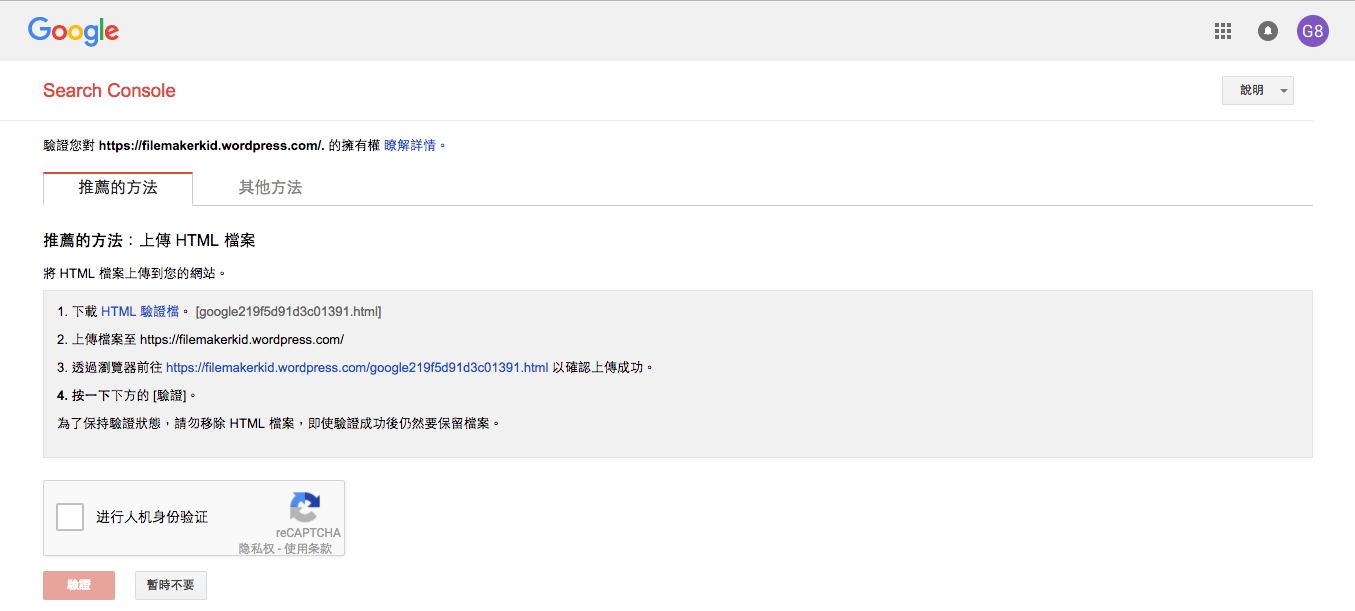Open the reCAPTCHA 使用条款 terms link
Screen dimensions: 1355x611
pos(309,548)
